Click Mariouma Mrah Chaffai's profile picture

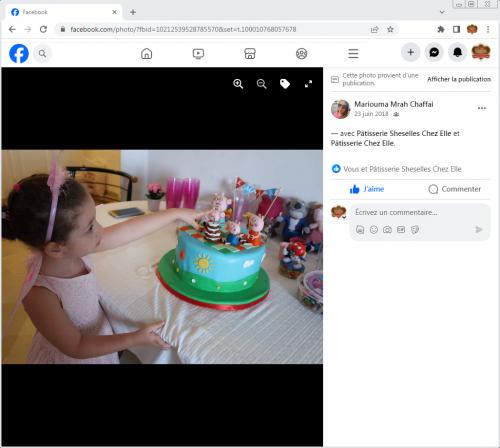(340, 109)
